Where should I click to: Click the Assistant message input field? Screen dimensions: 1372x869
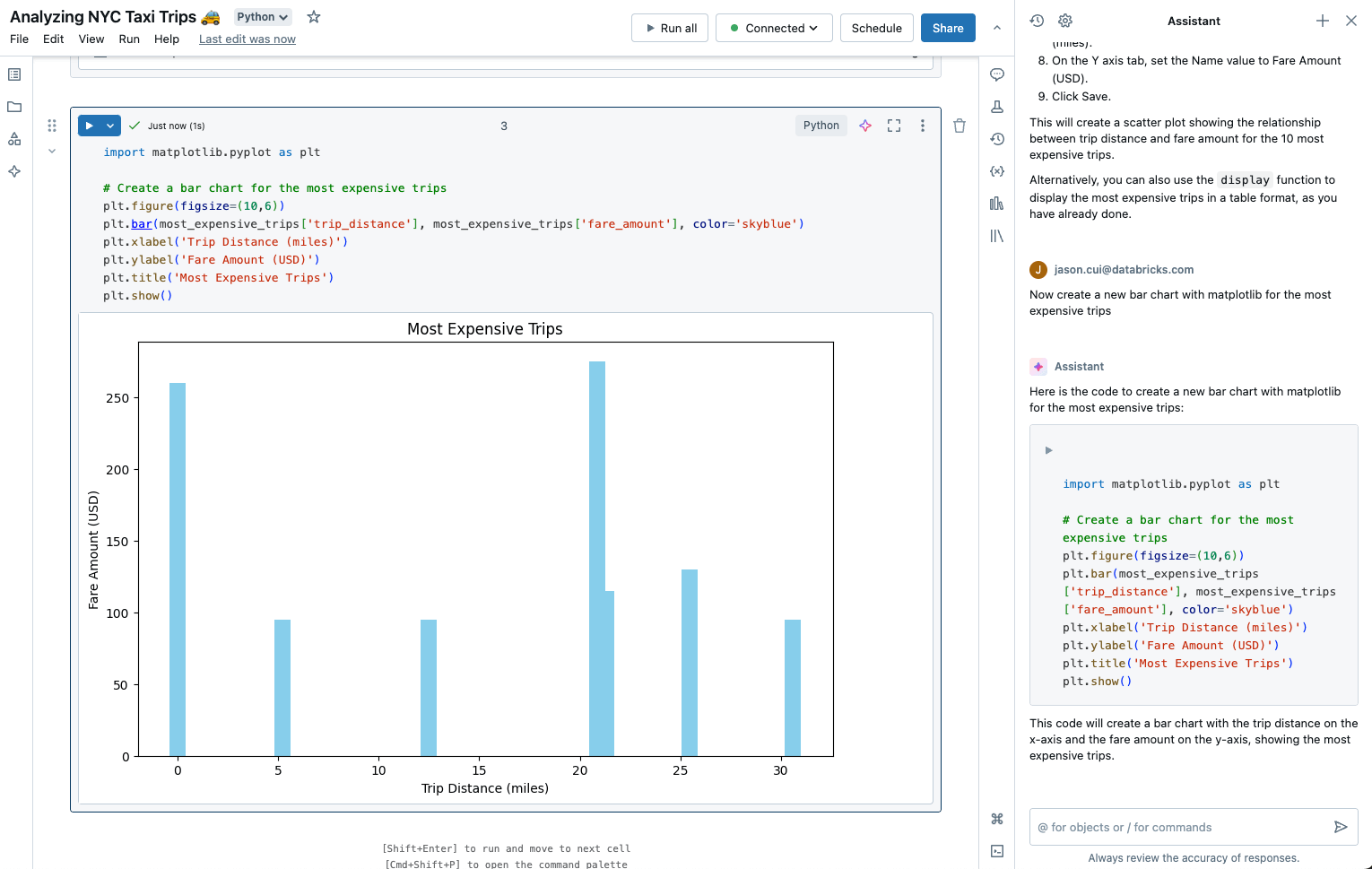coord(1175,827)
